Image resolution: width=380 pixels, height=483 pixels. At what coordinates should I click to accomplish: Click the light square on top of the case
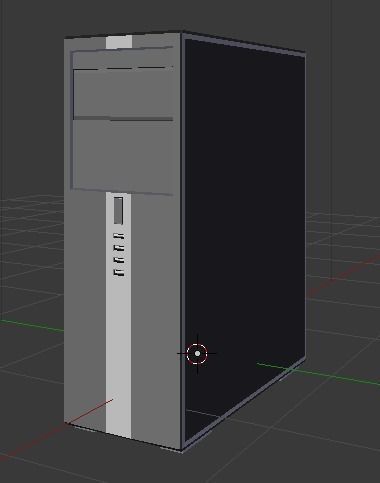(x=119, y=42)
